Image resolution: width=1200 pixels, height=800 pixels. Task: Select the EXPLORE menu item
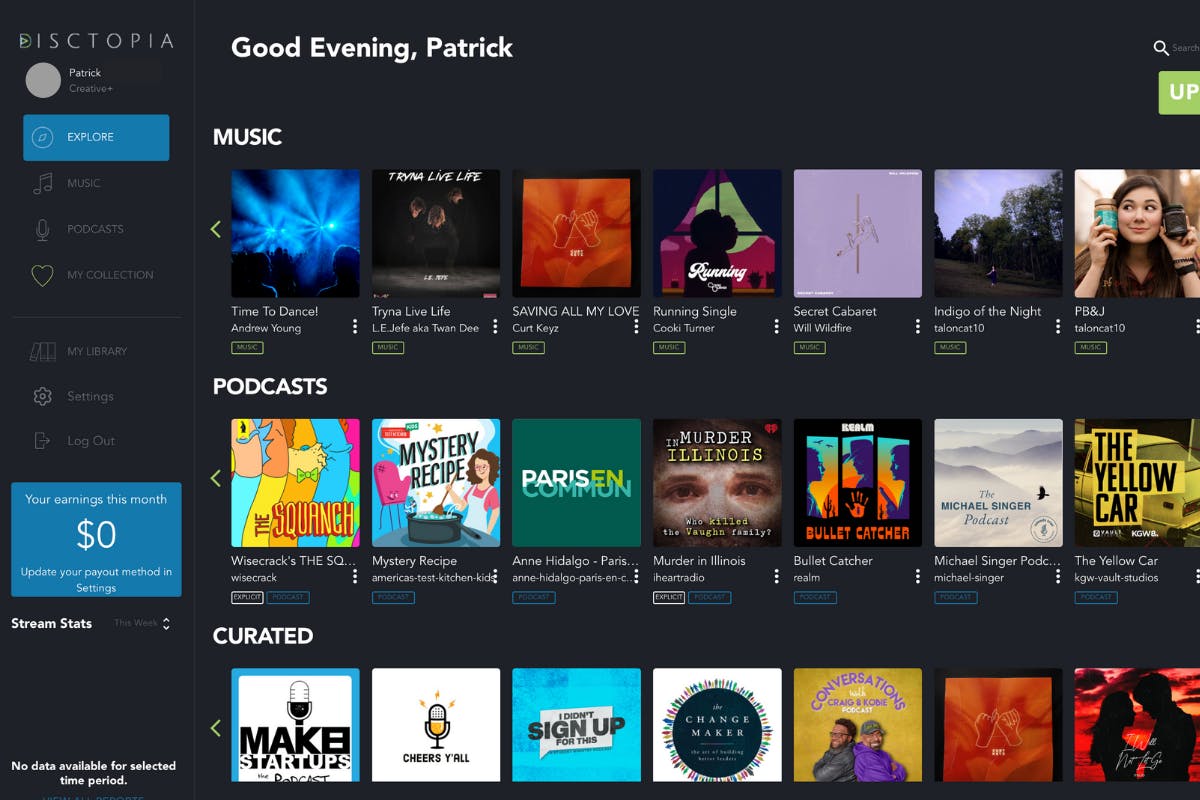[x=96, y=138]
